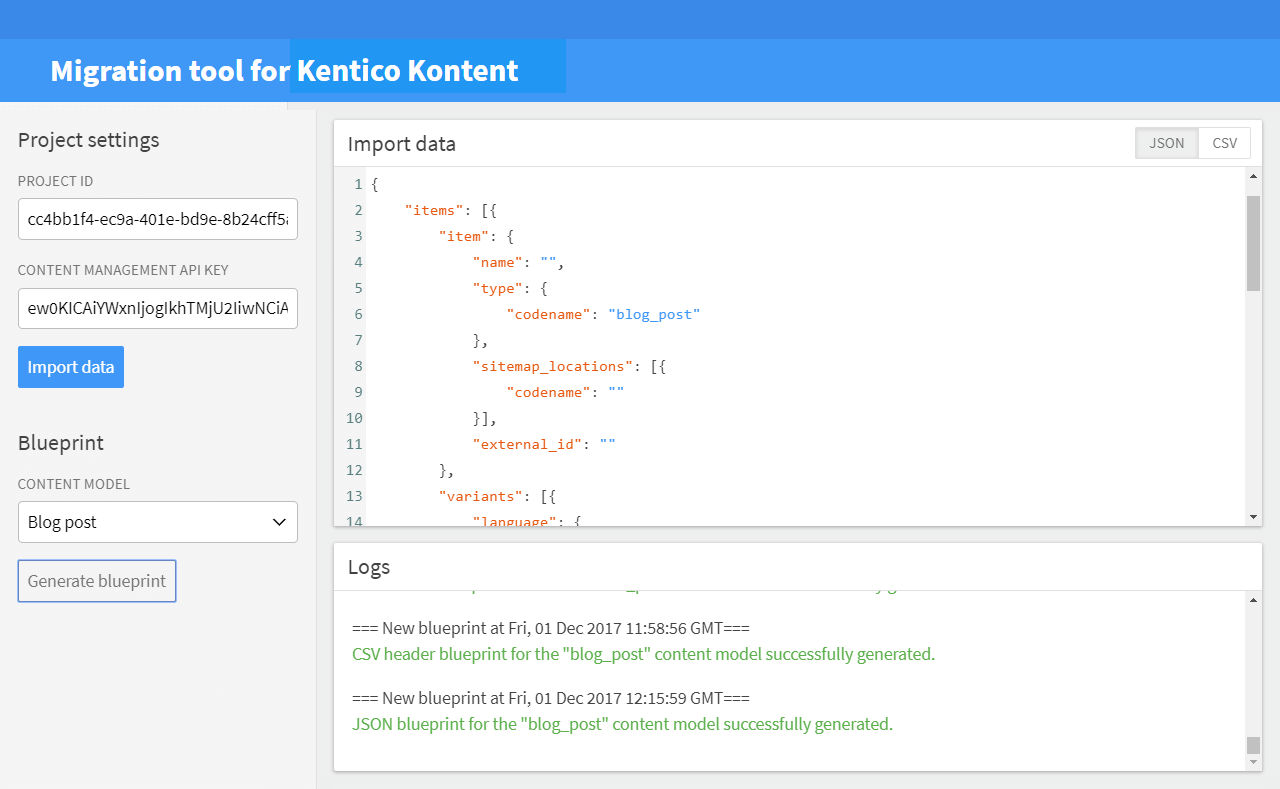
Task: Click the "item" key on line 3
Action: pos(464,236)
